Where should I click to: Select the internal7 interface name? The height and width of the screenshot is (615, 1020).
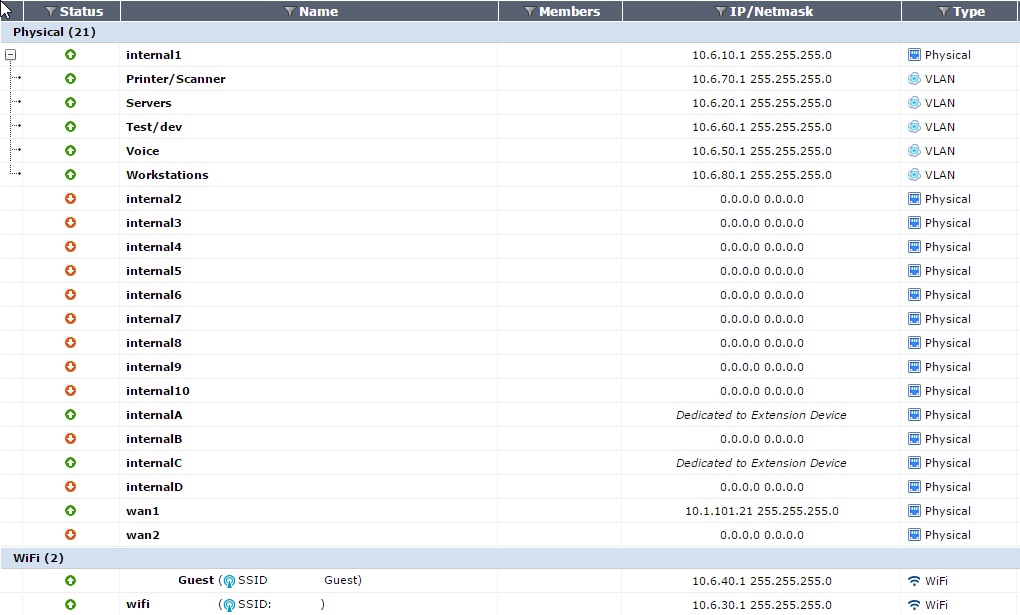(154, 319)
